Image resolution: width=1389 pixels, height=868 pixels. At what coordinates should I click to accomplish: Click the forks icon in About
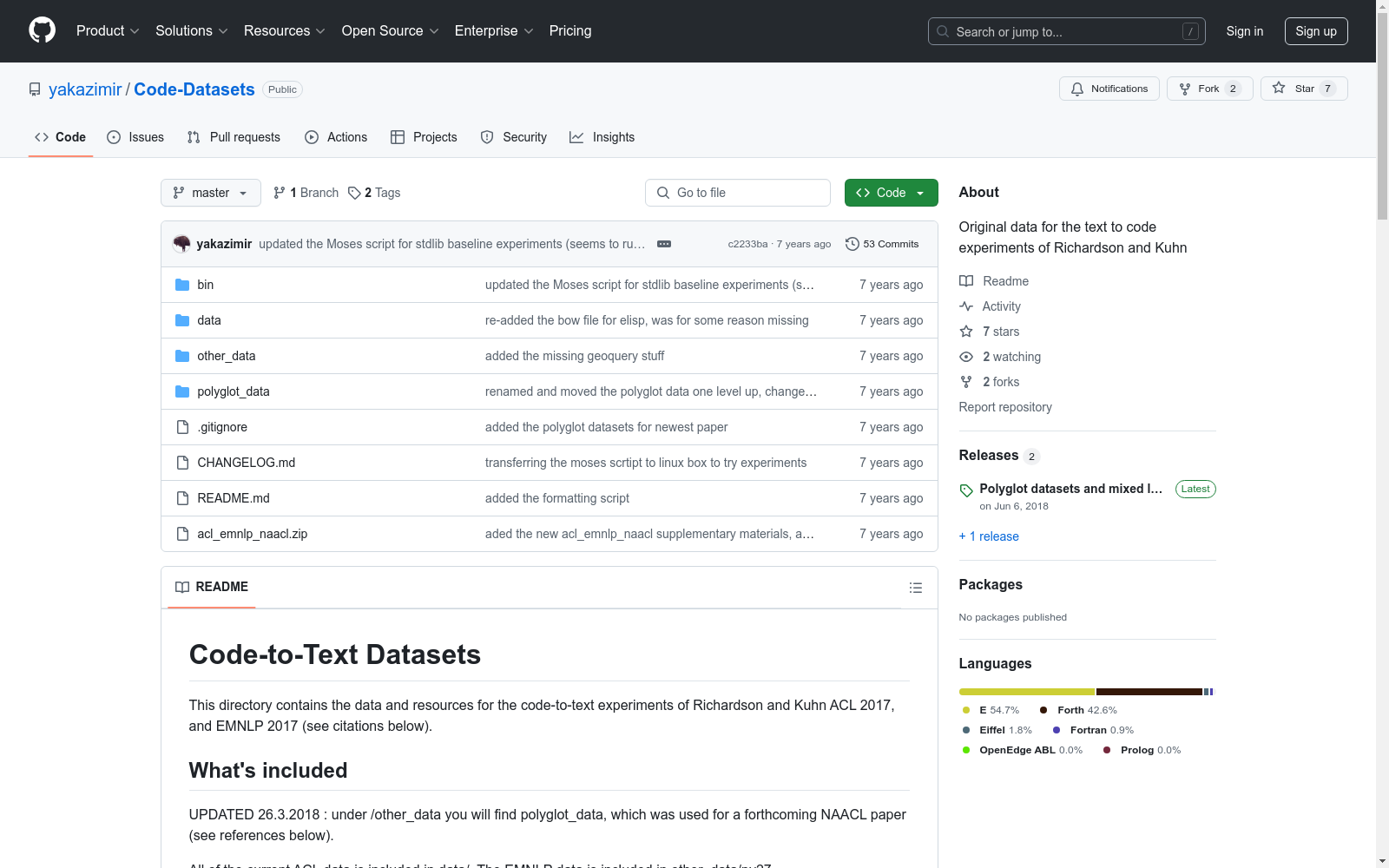tap(966, 382)
